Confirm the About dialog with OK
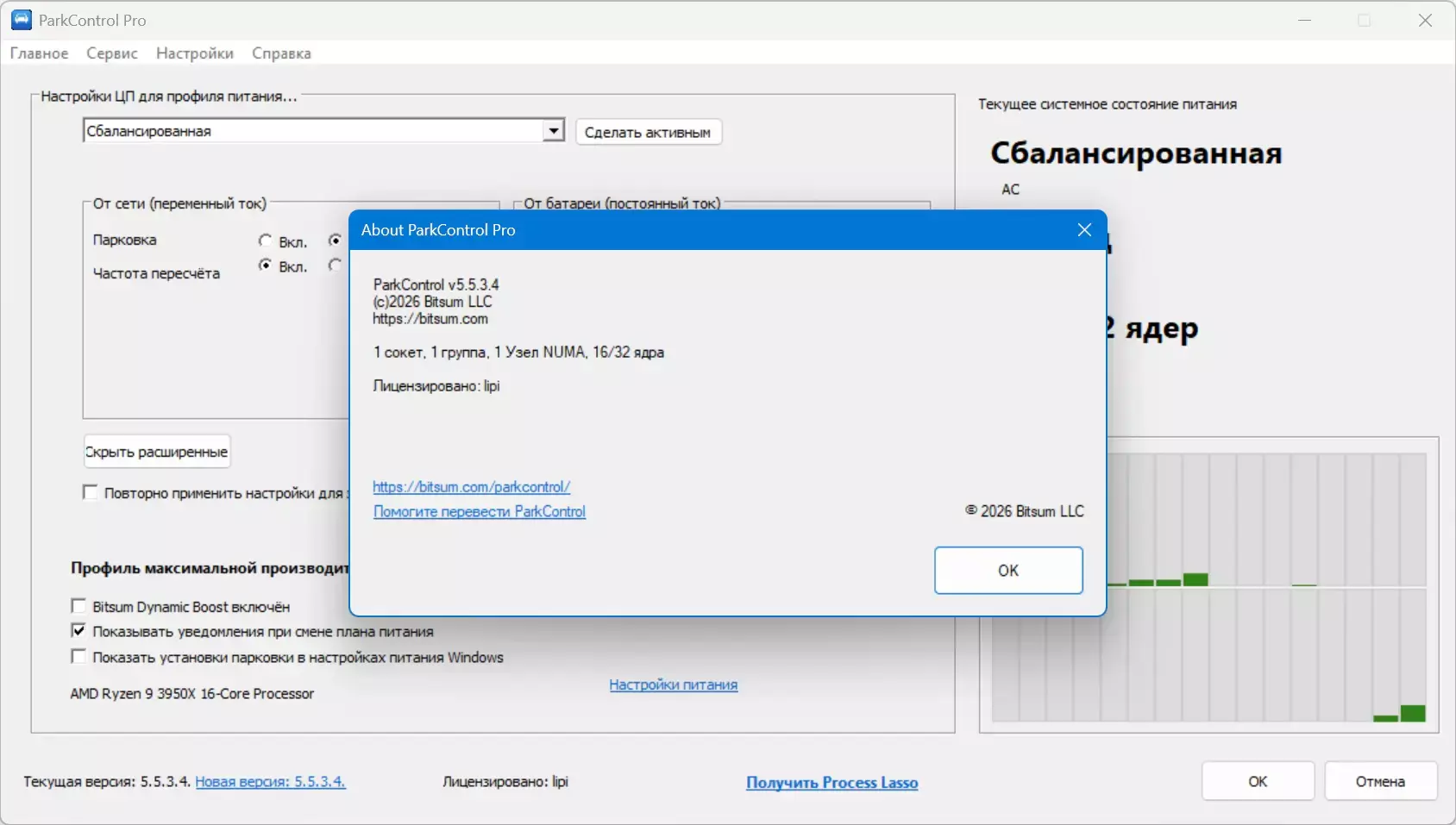1456x825 pixels. pos(1008,570)
